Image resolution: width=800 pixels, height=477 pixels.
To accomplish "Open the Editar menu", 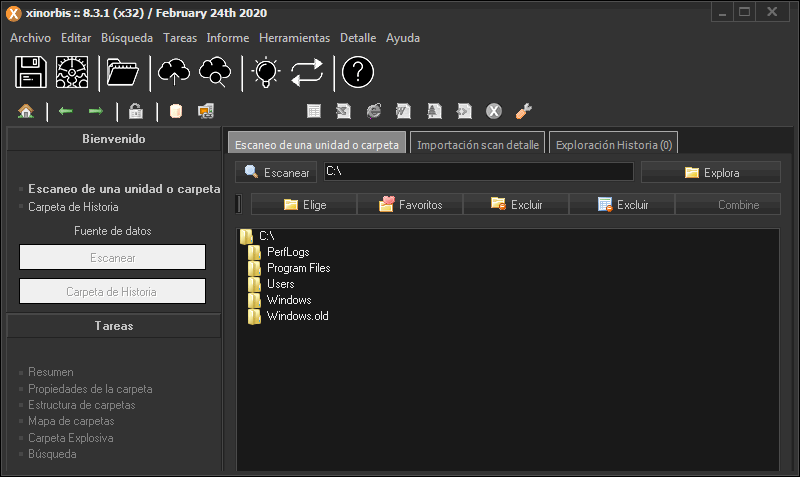I will coord(76,38).
